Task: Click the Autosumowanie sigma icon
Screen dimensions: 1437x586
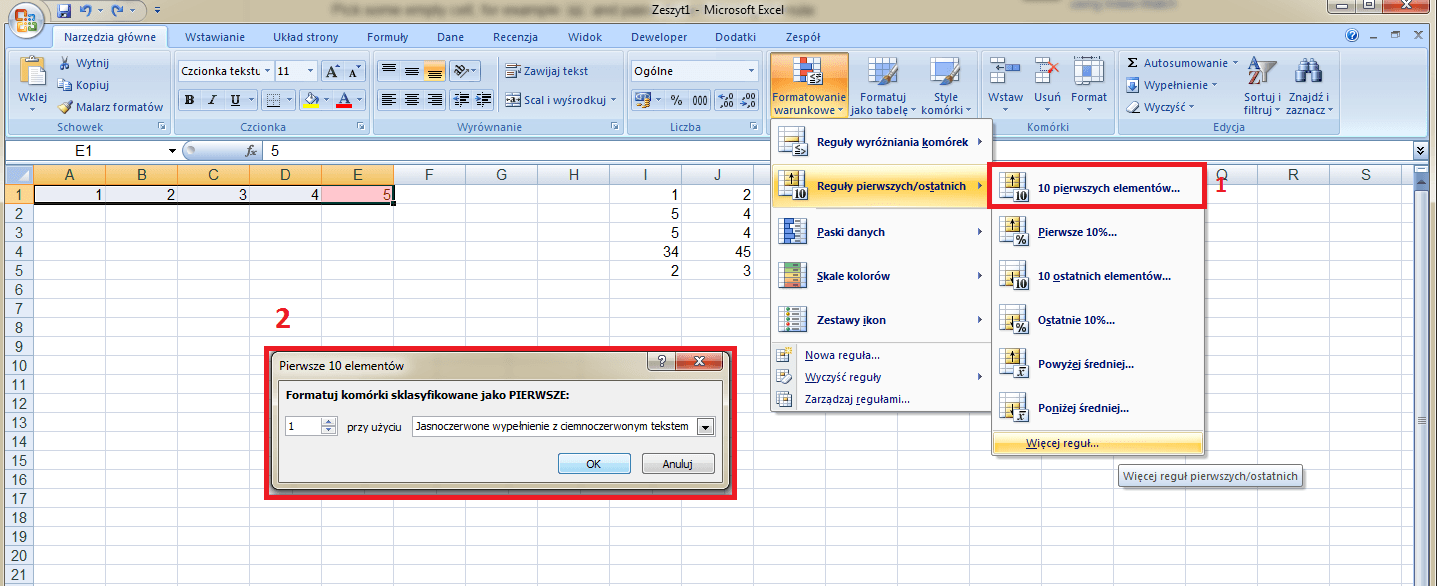Action: pos(1133,62)
